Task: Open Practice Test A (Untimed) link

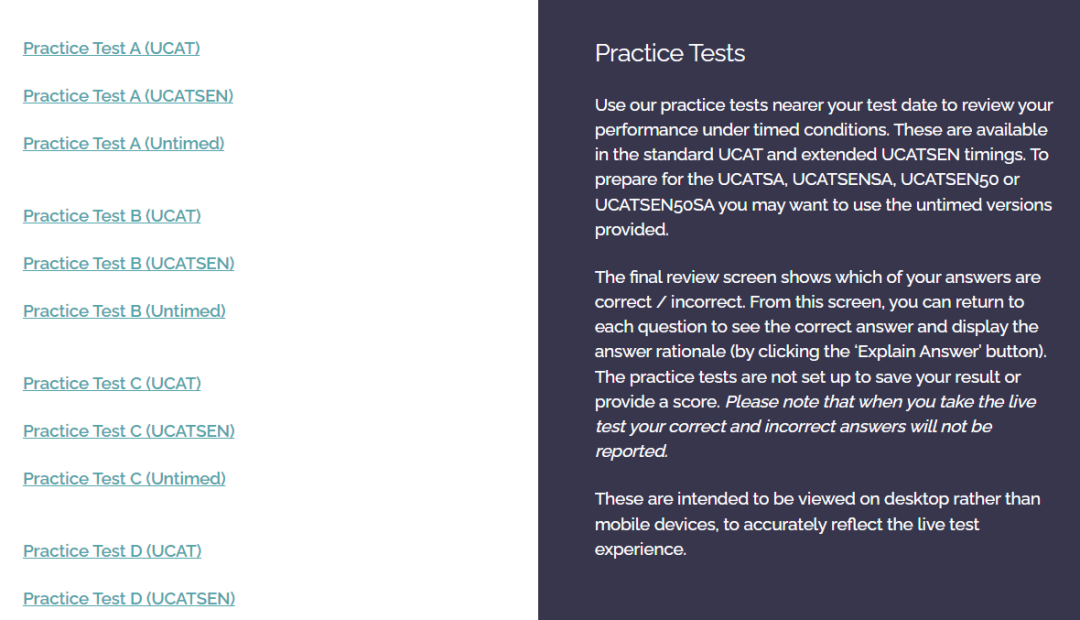Action: pyautogui.click(x=124, y=143)
